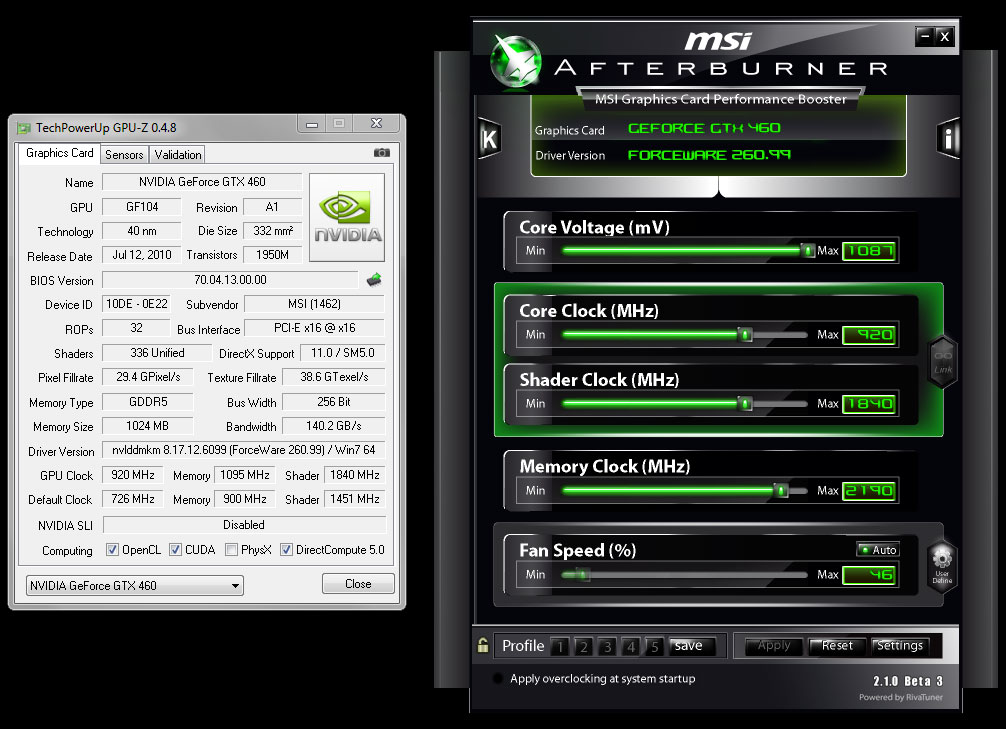
Task: Click the Default Clock value 726 MHz
Action: [133, 499]
